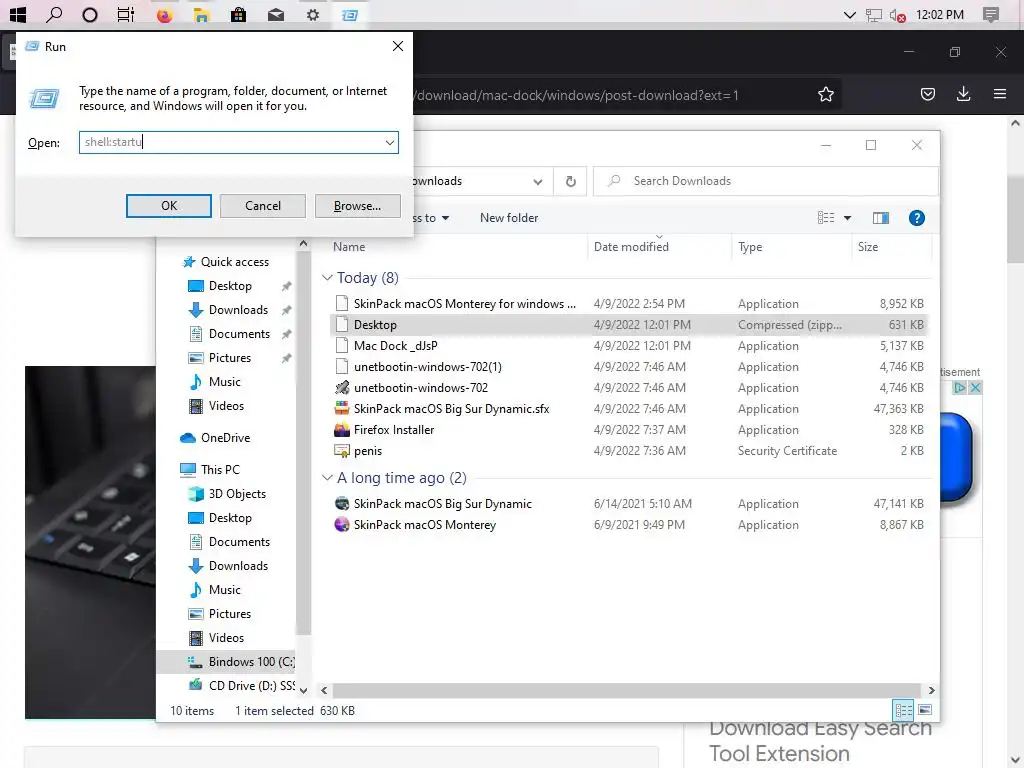Select SkinPack macOS Big Sur Dynamic.sfx
The width and height of the screenshot is (1024, 768).
click(x=451, y=409)
